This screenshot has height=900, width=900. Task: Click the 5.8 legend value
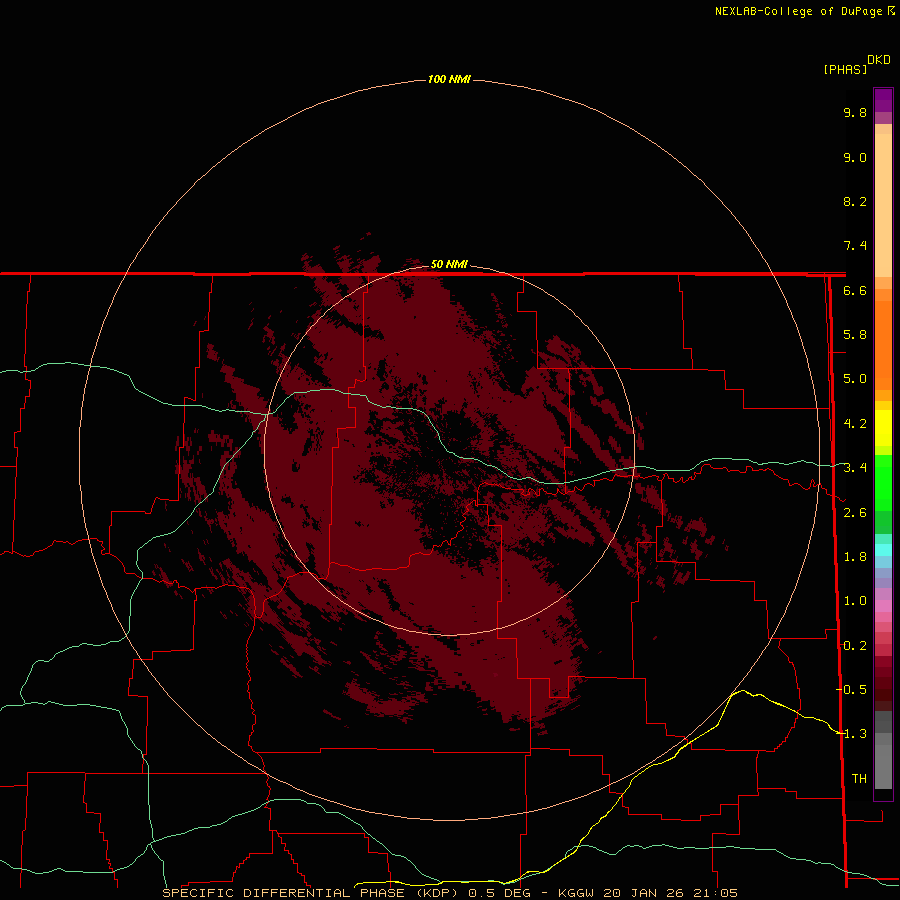coord(855,334)
